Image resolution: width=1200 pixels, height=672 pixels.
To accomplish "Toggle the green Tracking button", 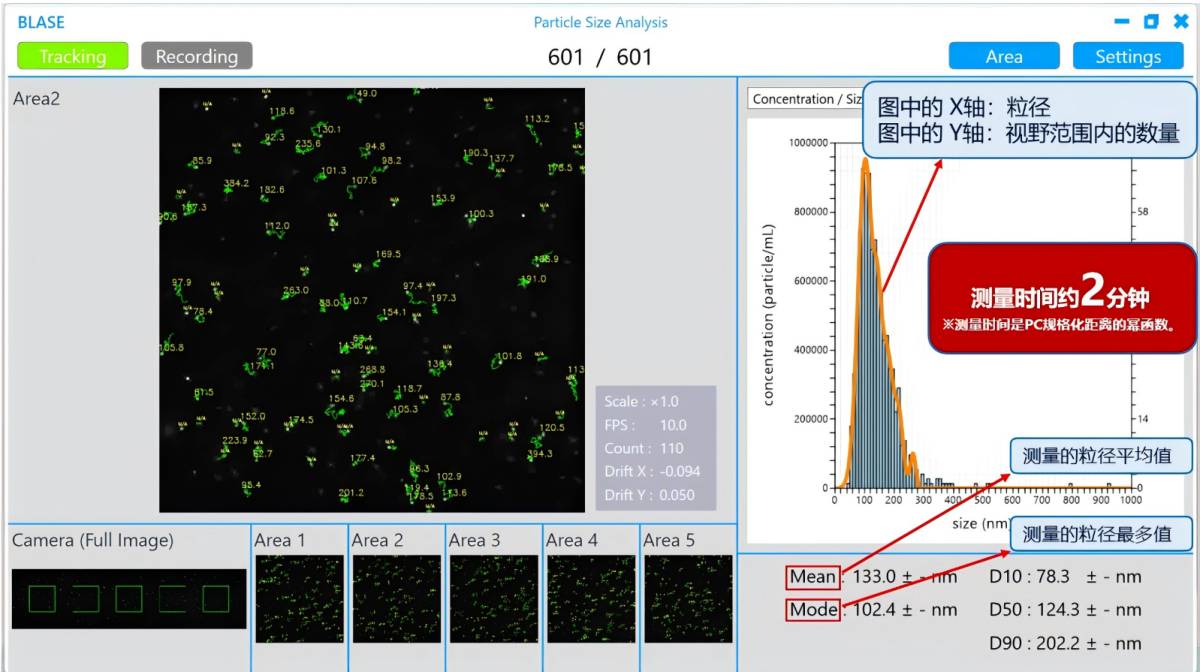I will pos(73,56).
